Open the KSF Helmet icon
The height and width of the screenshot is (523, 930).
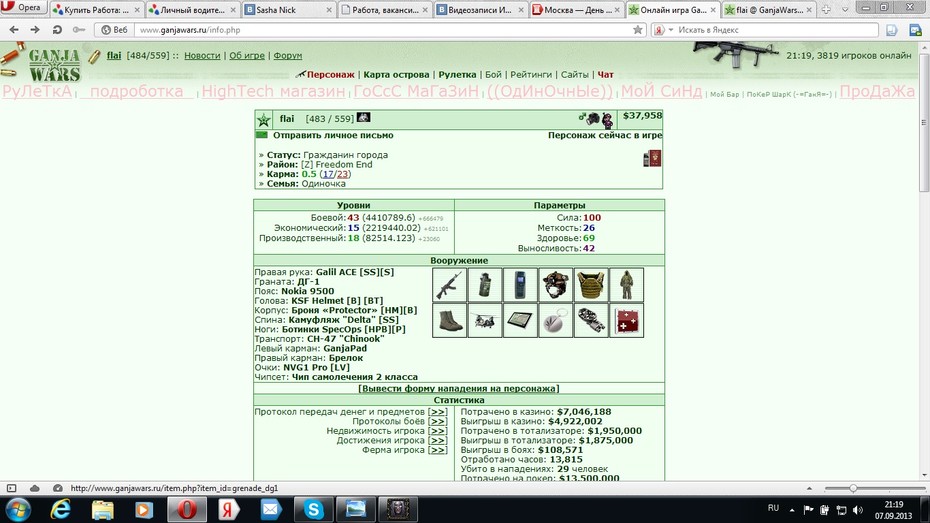(556, 285)
